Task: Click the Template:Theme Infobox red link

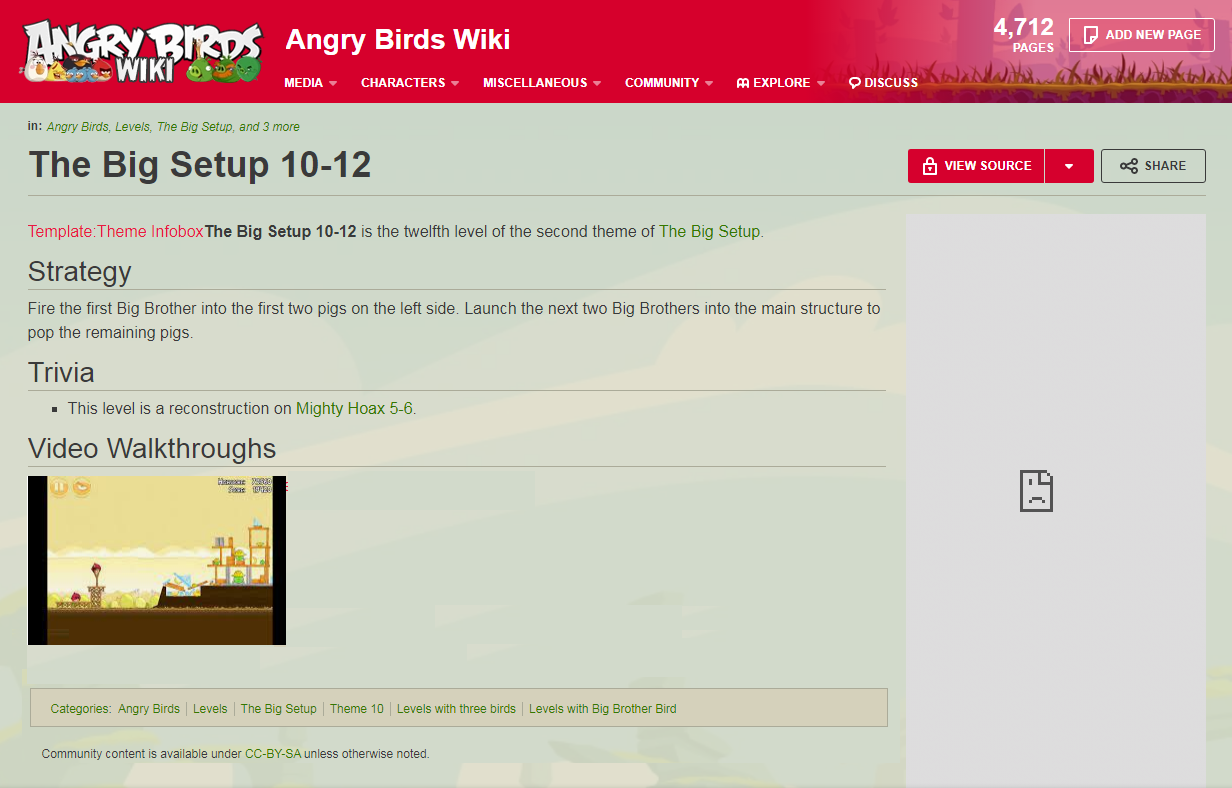Action: point(116,231)
